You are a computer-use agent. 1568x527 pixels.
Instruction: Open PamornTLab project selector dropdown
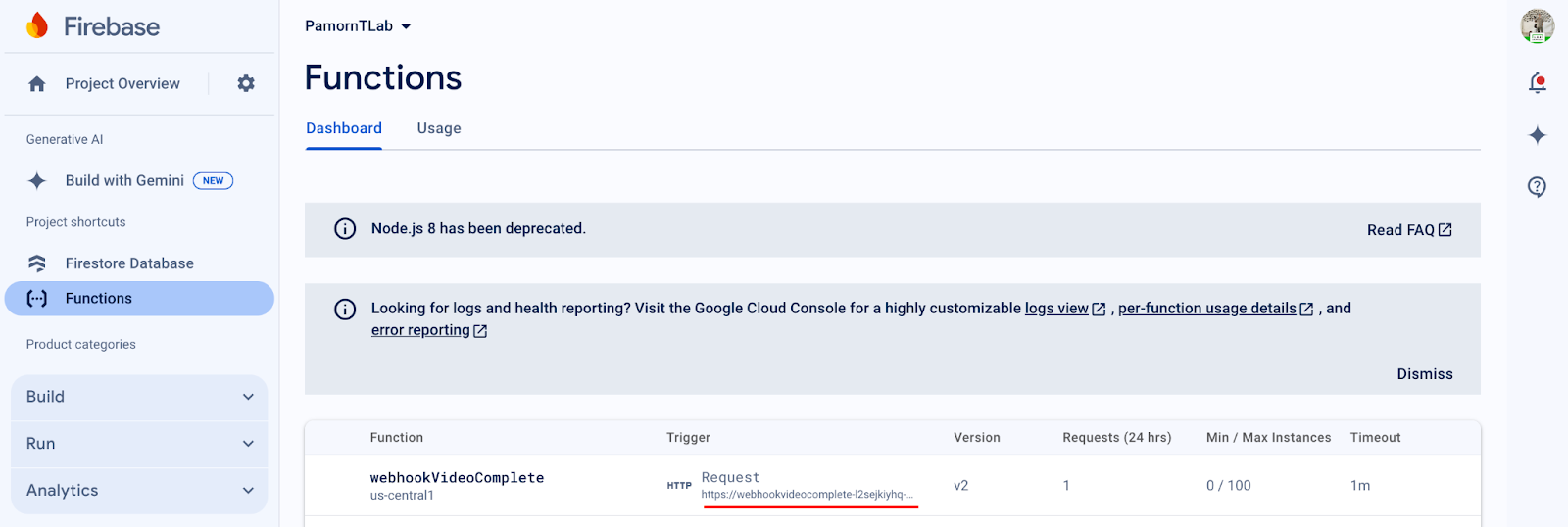tap(358, 26)
